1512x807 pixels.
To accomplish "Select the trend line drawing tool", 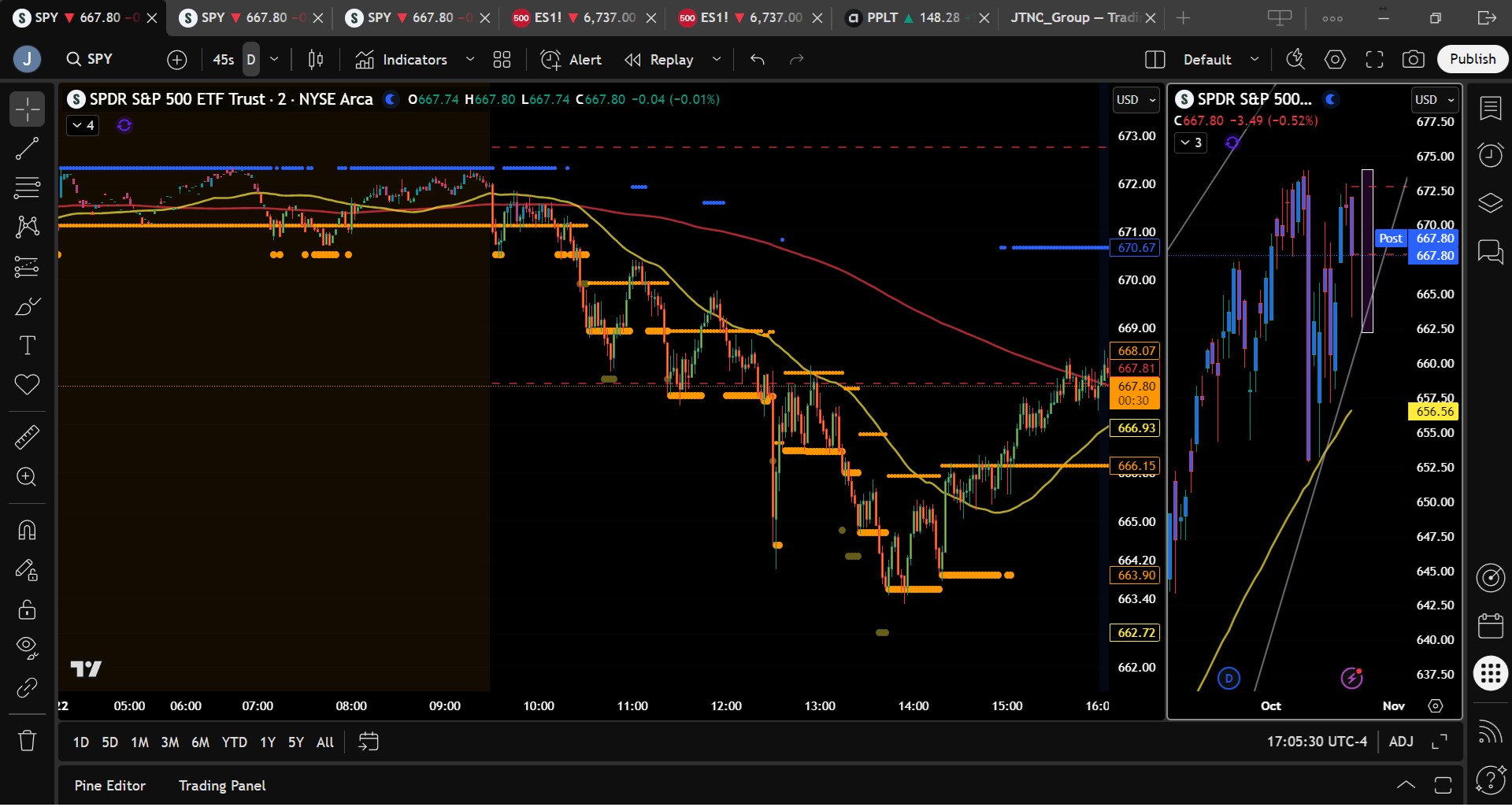I will coord(27,149).
